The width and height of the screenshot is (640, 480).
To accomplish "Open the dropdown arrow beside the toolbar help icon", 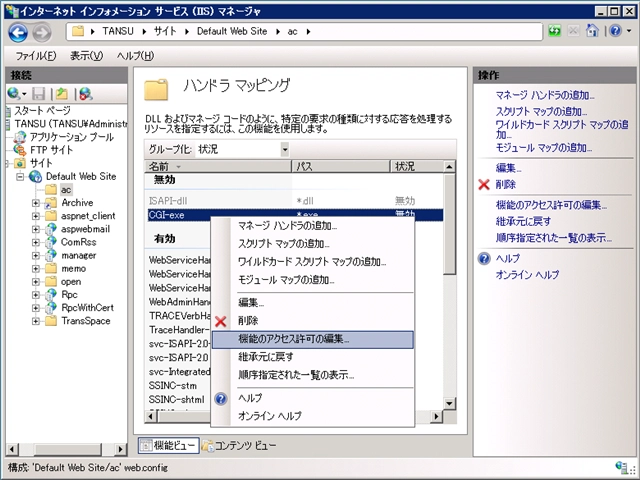I will click(x=629, y=31).
